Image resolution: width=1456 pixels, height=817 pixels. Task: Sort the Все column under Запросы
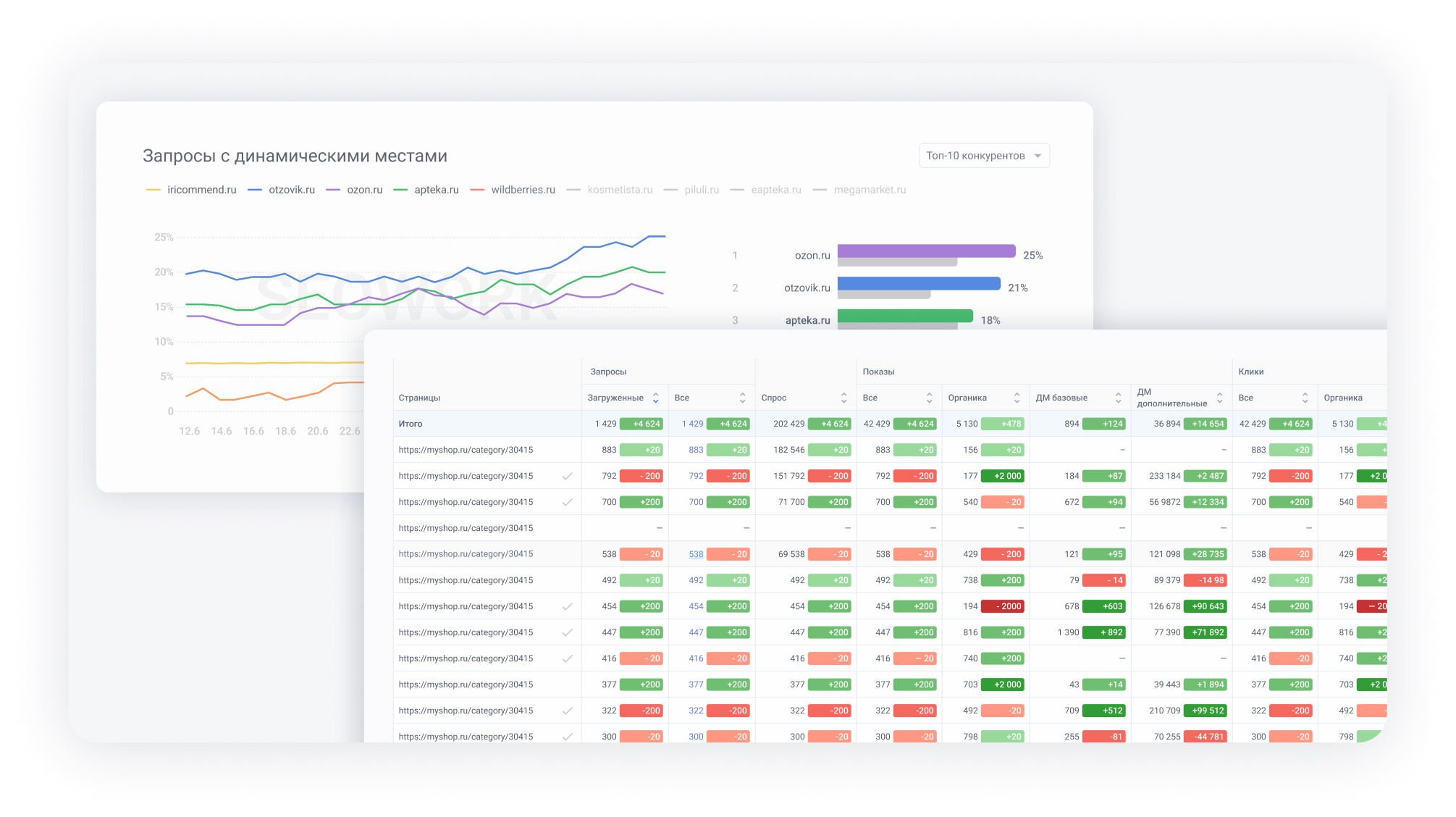(742, 398)
